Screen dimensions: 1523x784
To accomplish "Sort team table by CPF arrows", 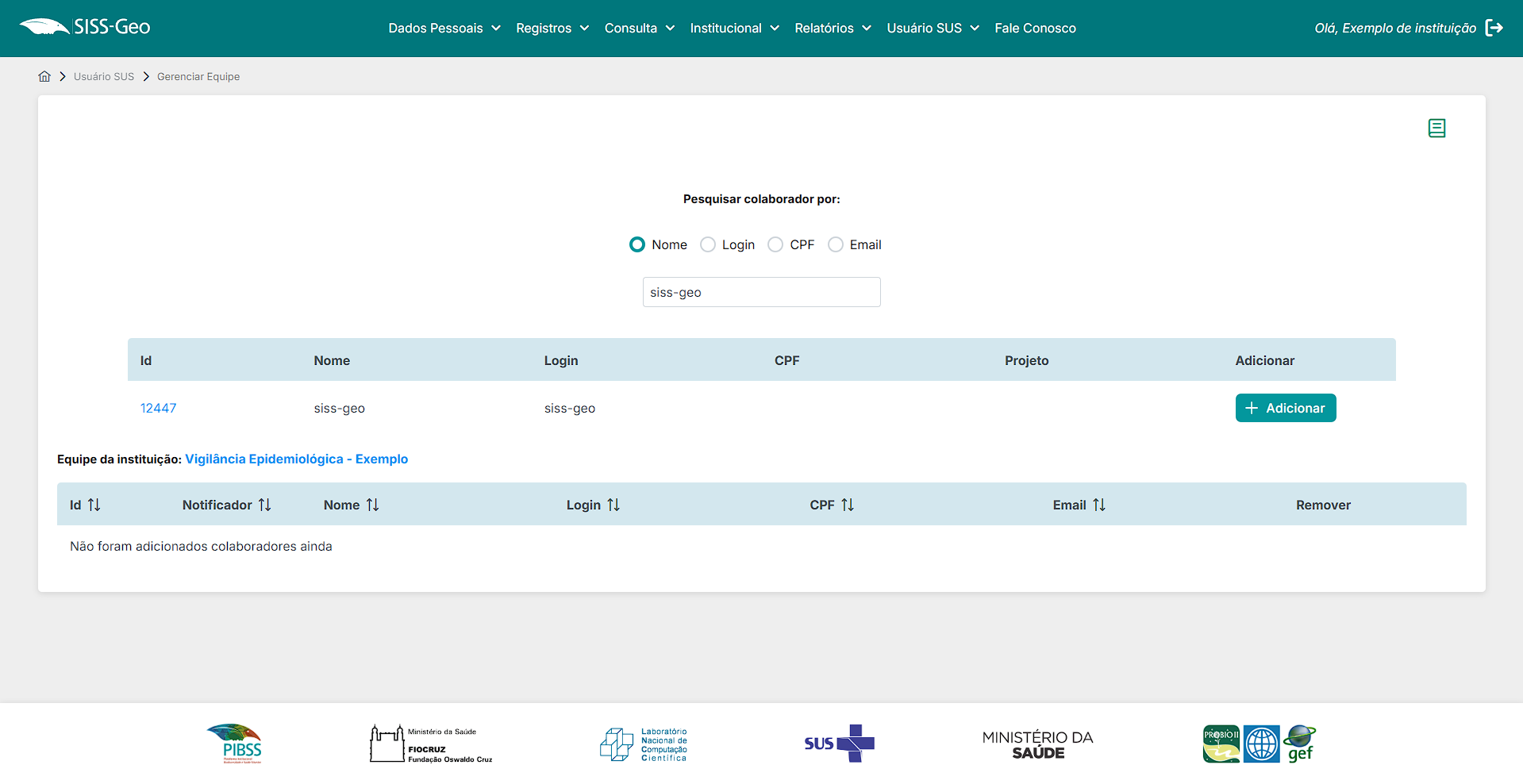I will (x=847, y=505).
